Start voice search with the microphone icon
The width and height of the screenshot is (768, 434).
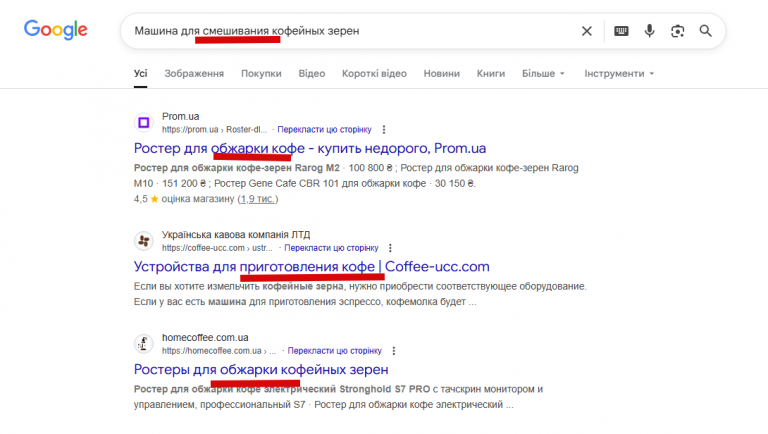point(649,31)
